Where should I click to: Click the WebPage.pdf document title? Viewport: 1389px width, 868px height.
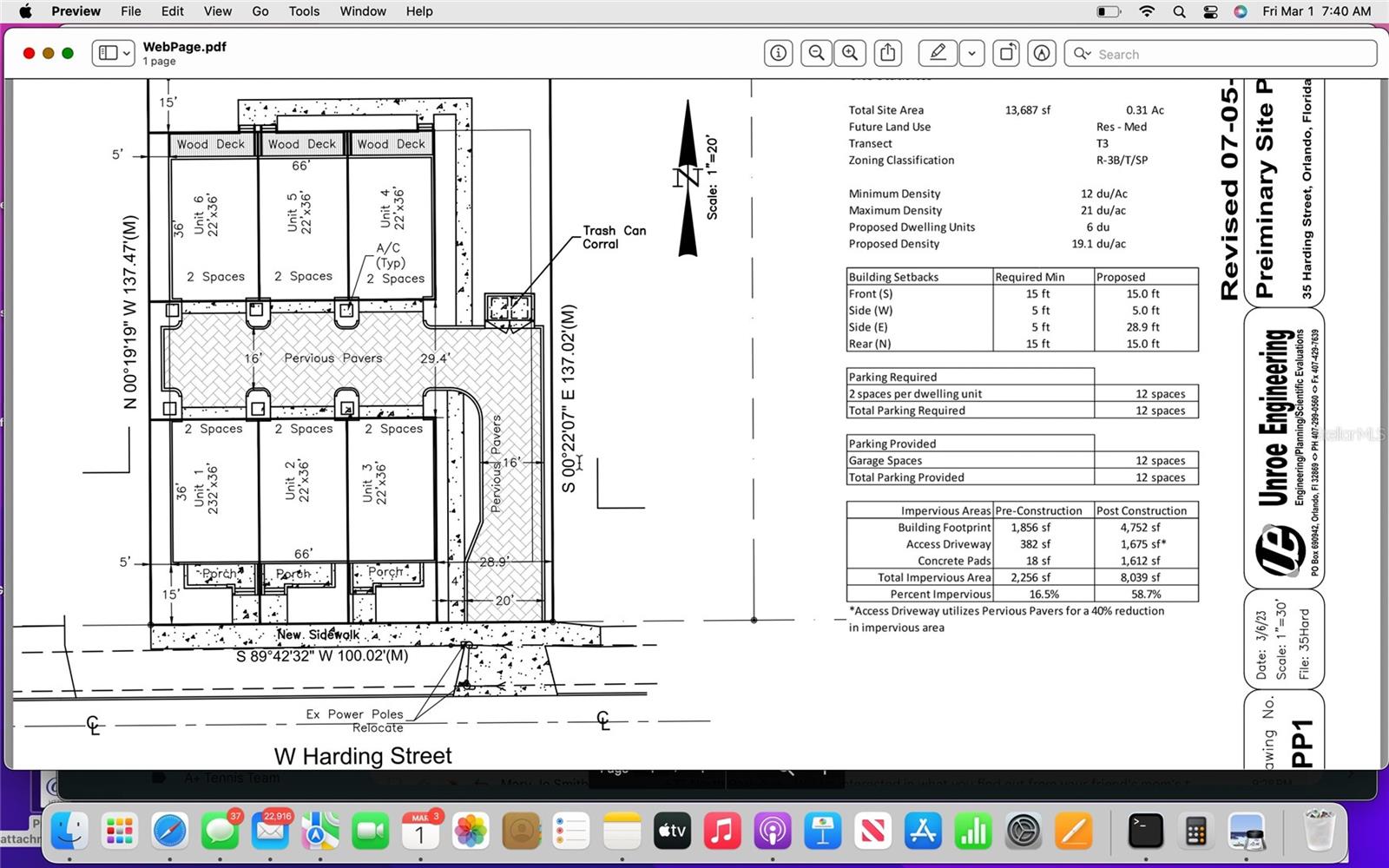coord(184,47)
